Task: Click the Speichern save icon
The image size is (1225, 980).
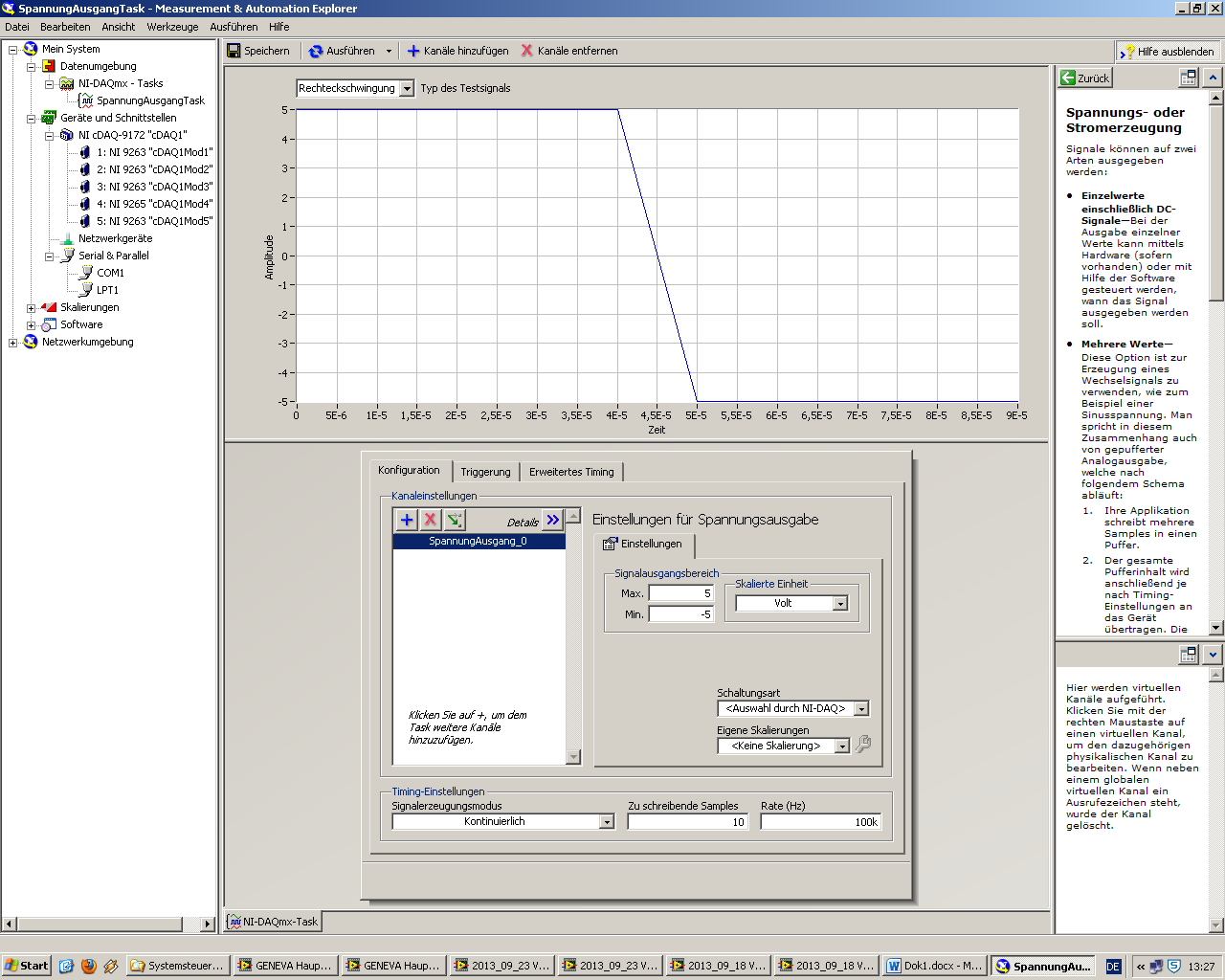Action: [234, 51]
